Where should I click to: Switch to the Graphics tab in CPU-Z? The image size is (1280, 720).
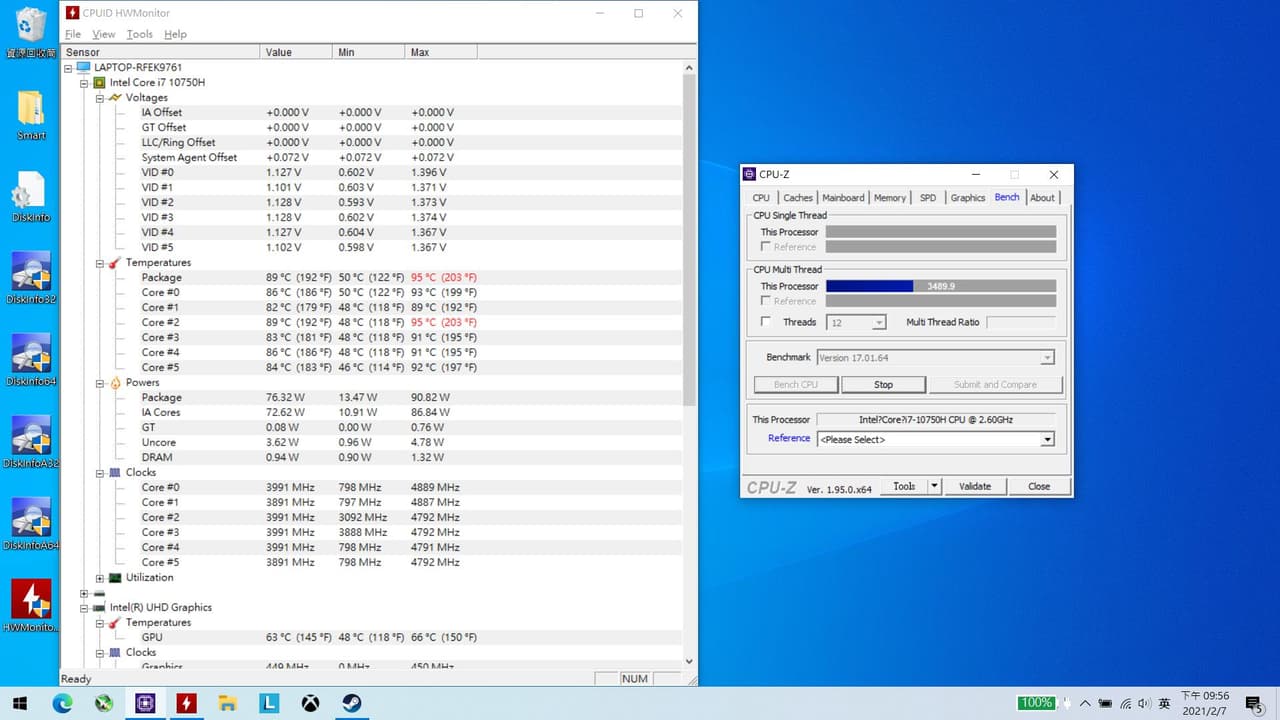pyautogui.click(x=968, y=198)
